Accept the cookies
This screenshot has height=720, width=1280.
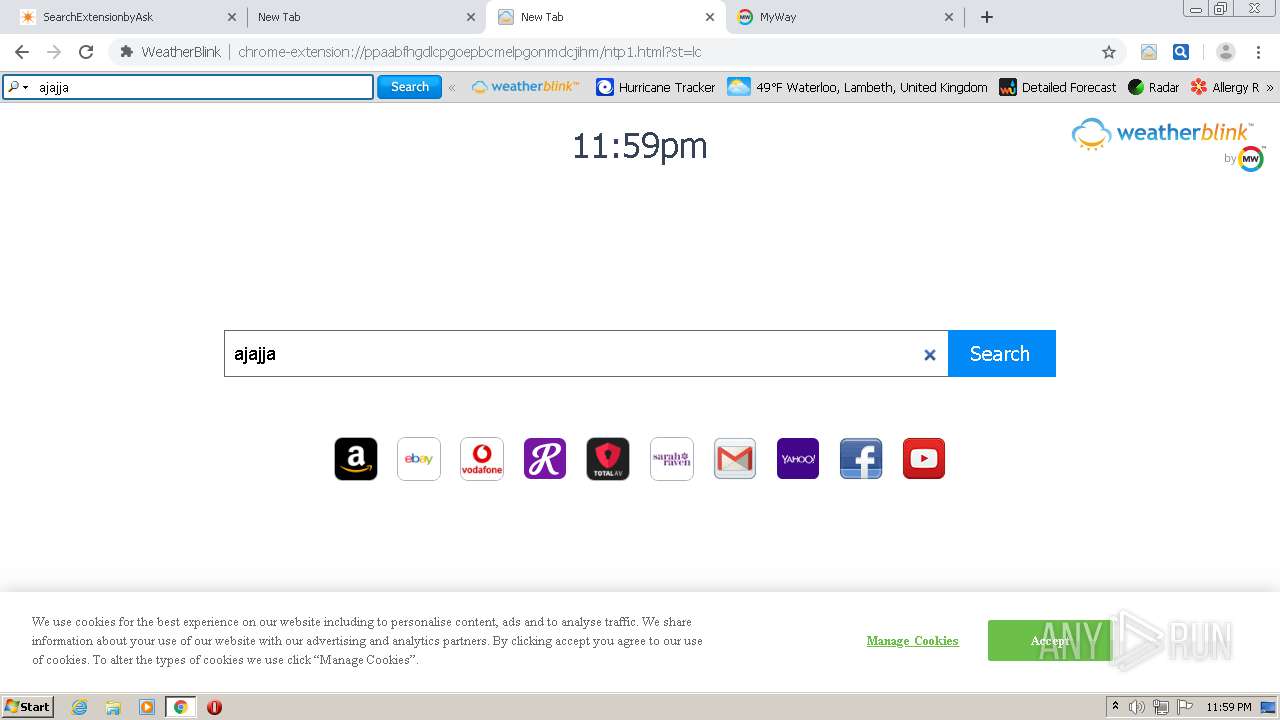[1049, 641]
